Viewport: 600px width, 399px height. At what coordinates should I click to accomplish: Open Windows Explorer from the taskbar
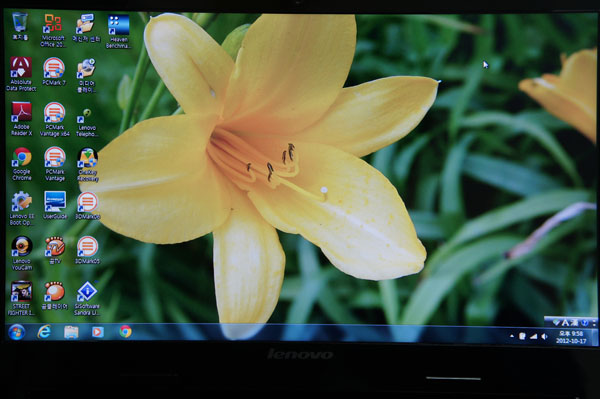coord(71,332)
